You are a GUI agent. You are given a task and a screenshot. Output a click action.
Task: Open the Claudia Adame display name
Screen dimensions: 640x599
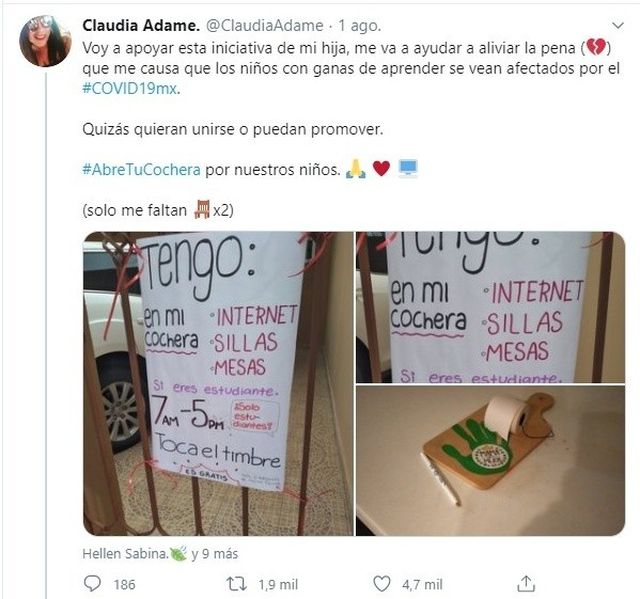click(x=141, y=26)
